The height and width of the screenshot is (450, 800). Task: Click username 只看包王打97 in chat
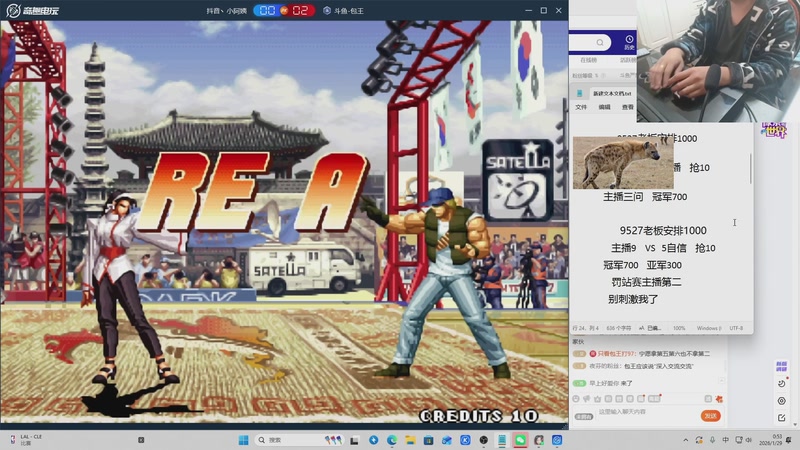(616, 354)
